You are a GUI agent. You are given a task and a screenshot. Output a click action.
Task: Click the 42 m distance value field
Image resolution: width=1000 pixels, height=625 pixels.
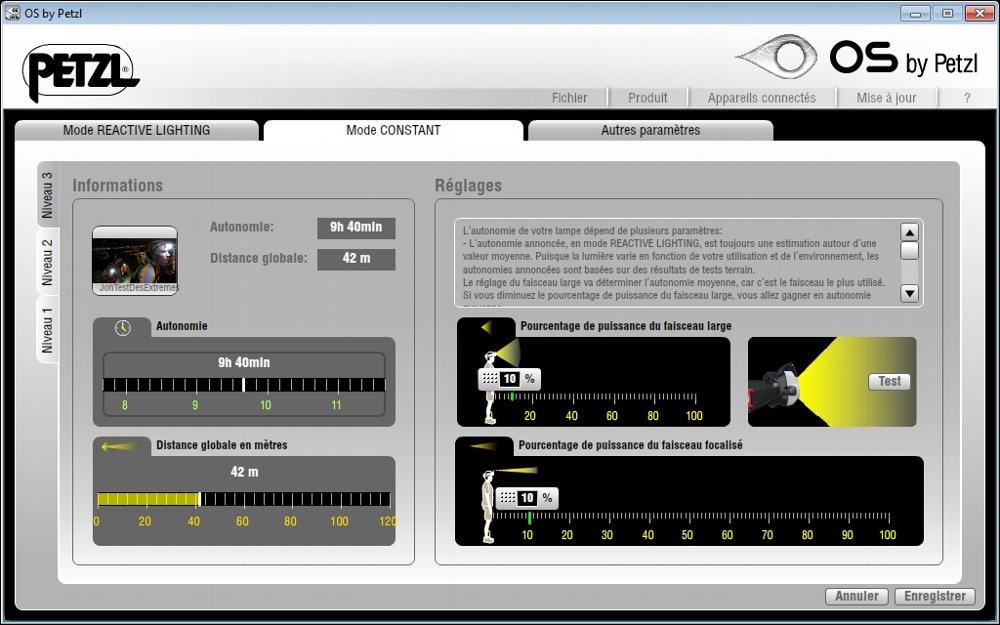click(x=356, y=258)
